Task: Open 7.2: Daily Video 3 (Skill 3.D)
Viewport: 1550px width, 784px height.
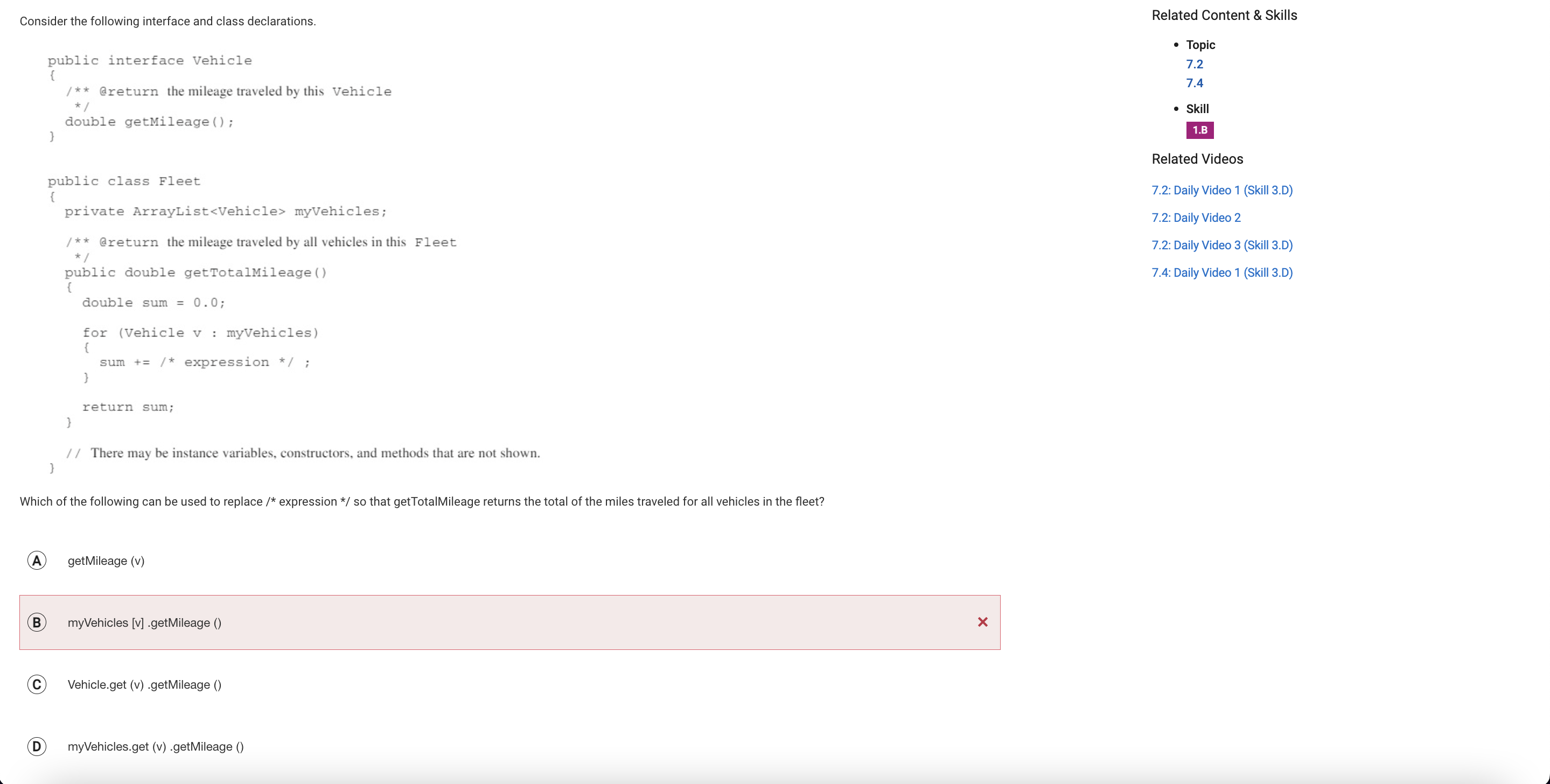Action: [x=1222, y=245]
